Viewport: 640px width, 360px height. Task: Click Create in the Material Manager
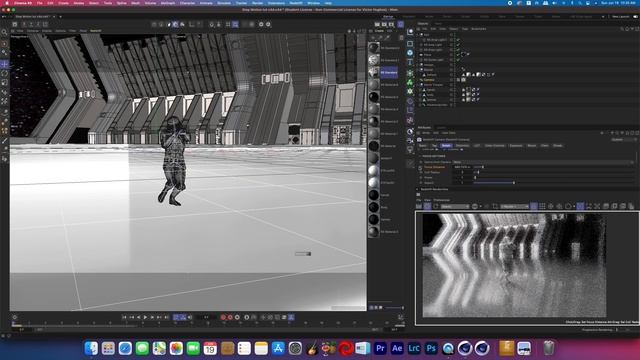point(379,31)
